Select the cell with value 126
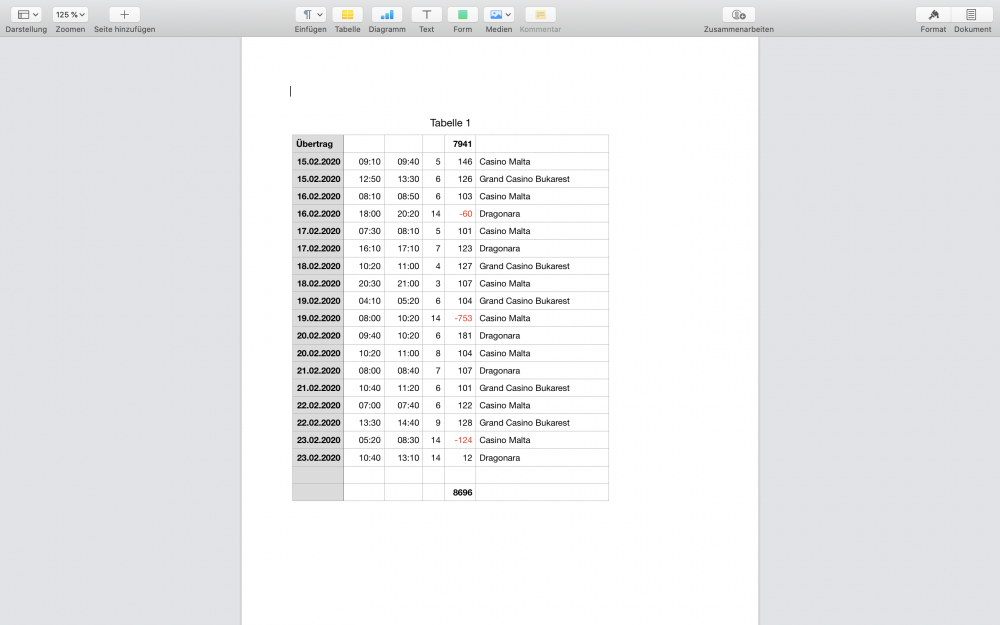The width and height of the screenshot is (1000, 625). pos(460,179)
